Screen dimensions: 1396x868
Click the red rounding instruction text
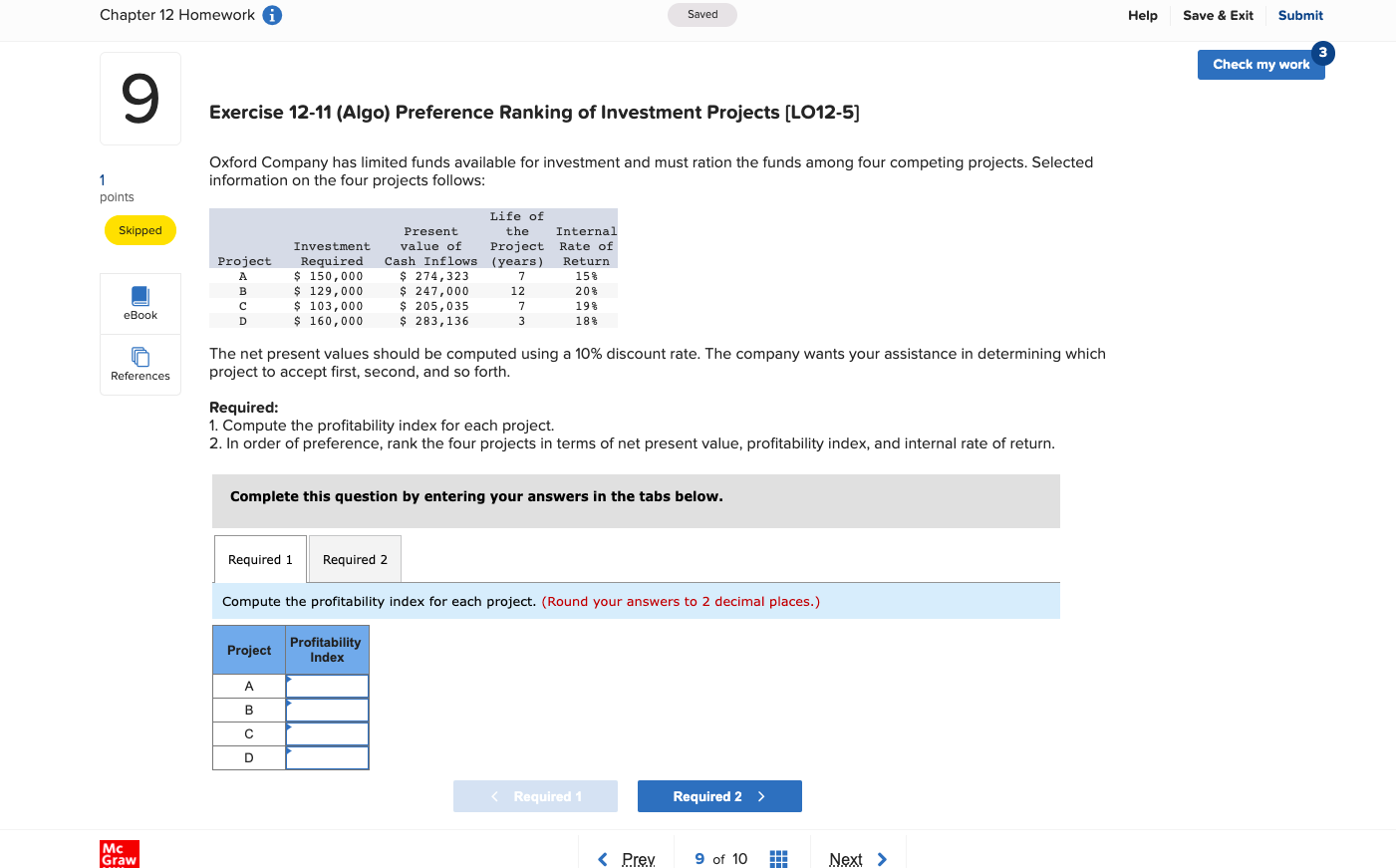point(681,601)
